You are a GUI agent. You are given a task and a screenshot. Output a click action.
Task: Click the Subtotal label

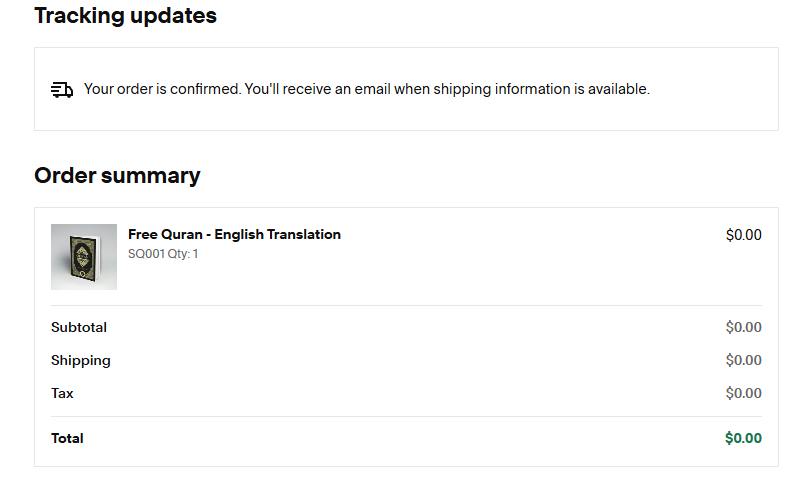point(79,328)
